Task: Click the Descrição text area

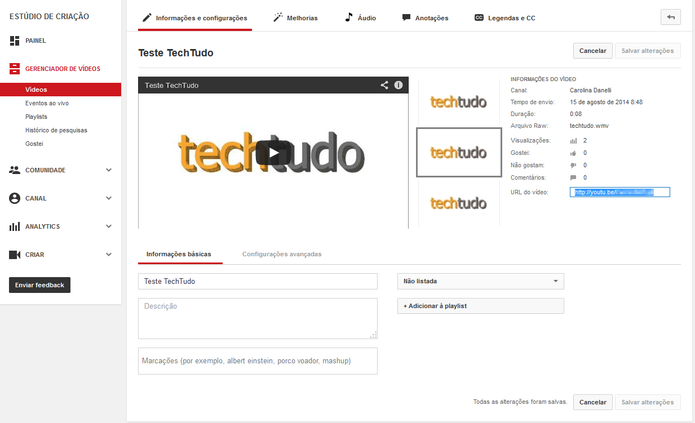Action: pyautogui.click(x=258, y=318)
